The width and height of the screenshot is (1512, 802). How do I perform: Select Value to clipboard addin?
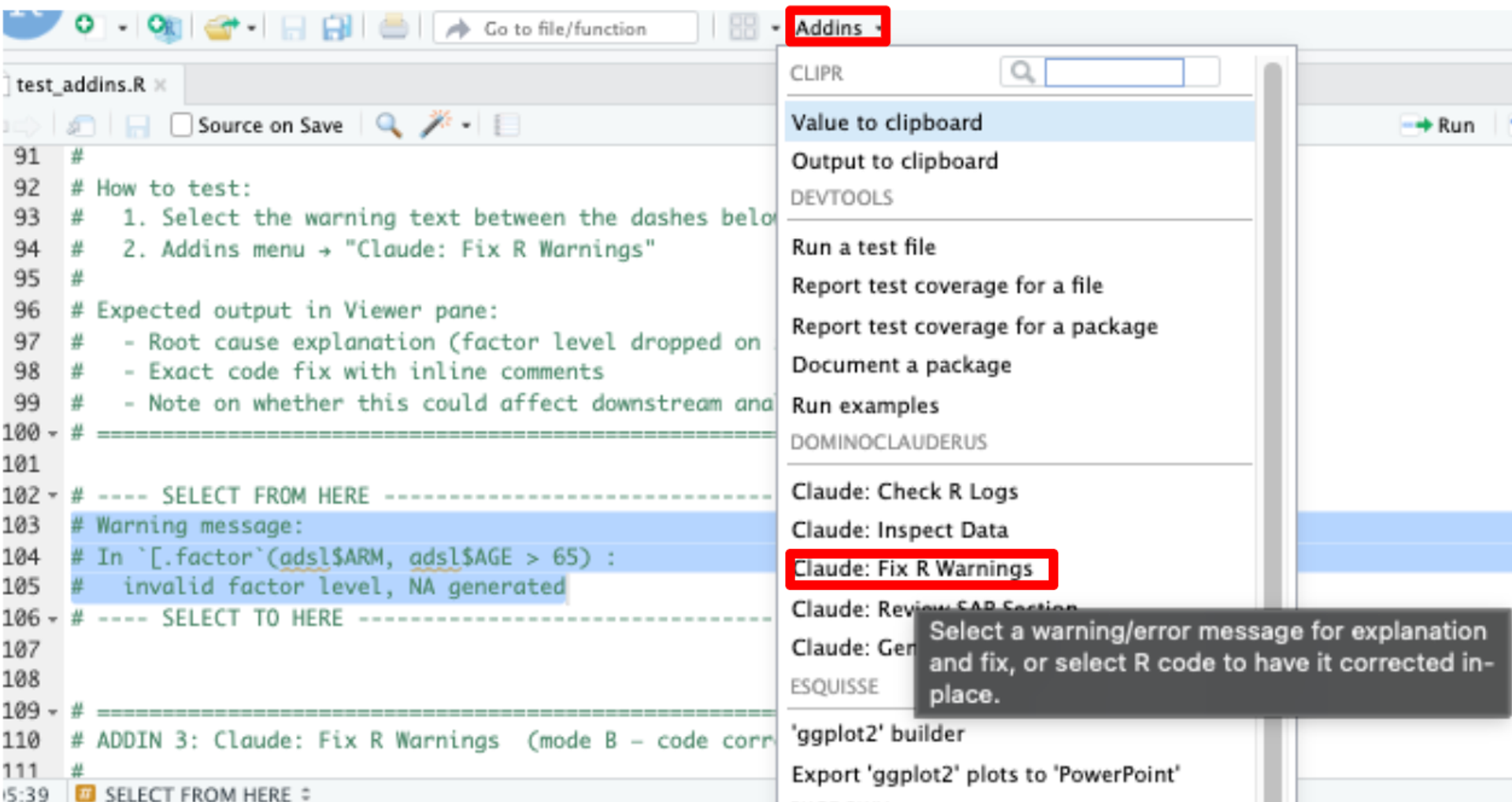[x=1019, y=123]
